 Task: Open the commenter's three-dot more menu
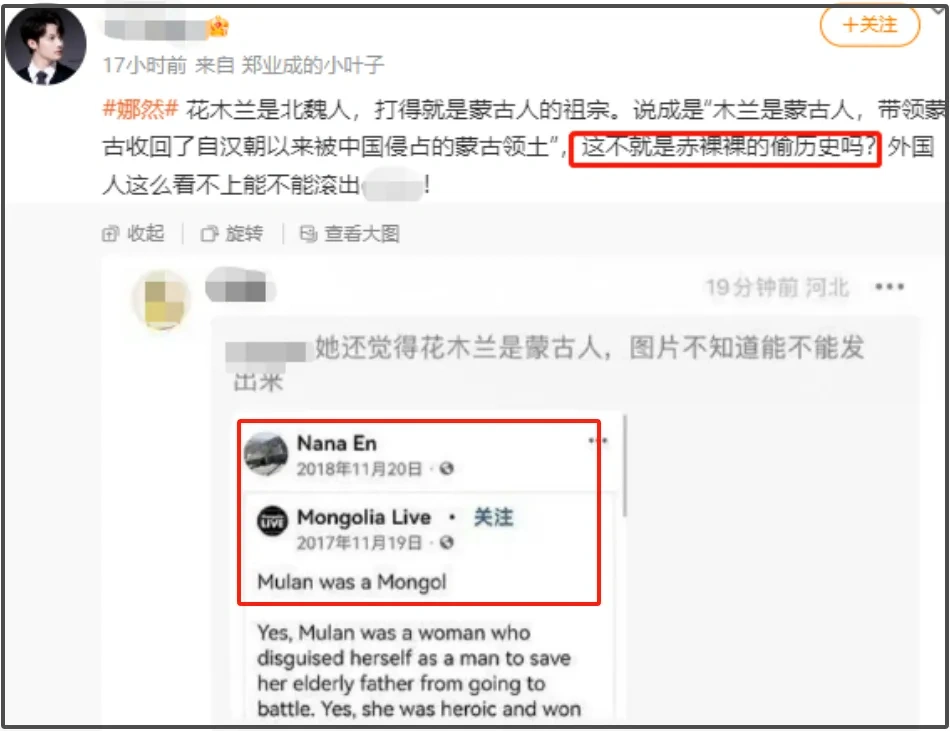pyautogui.click(x=889, y=286)
